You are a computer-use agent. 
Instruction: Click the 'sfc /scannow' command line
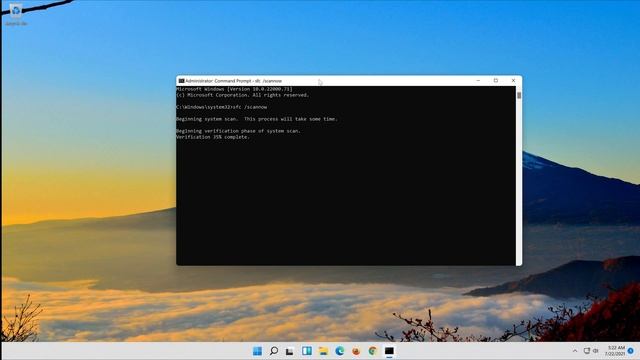[x=222, y=107]
